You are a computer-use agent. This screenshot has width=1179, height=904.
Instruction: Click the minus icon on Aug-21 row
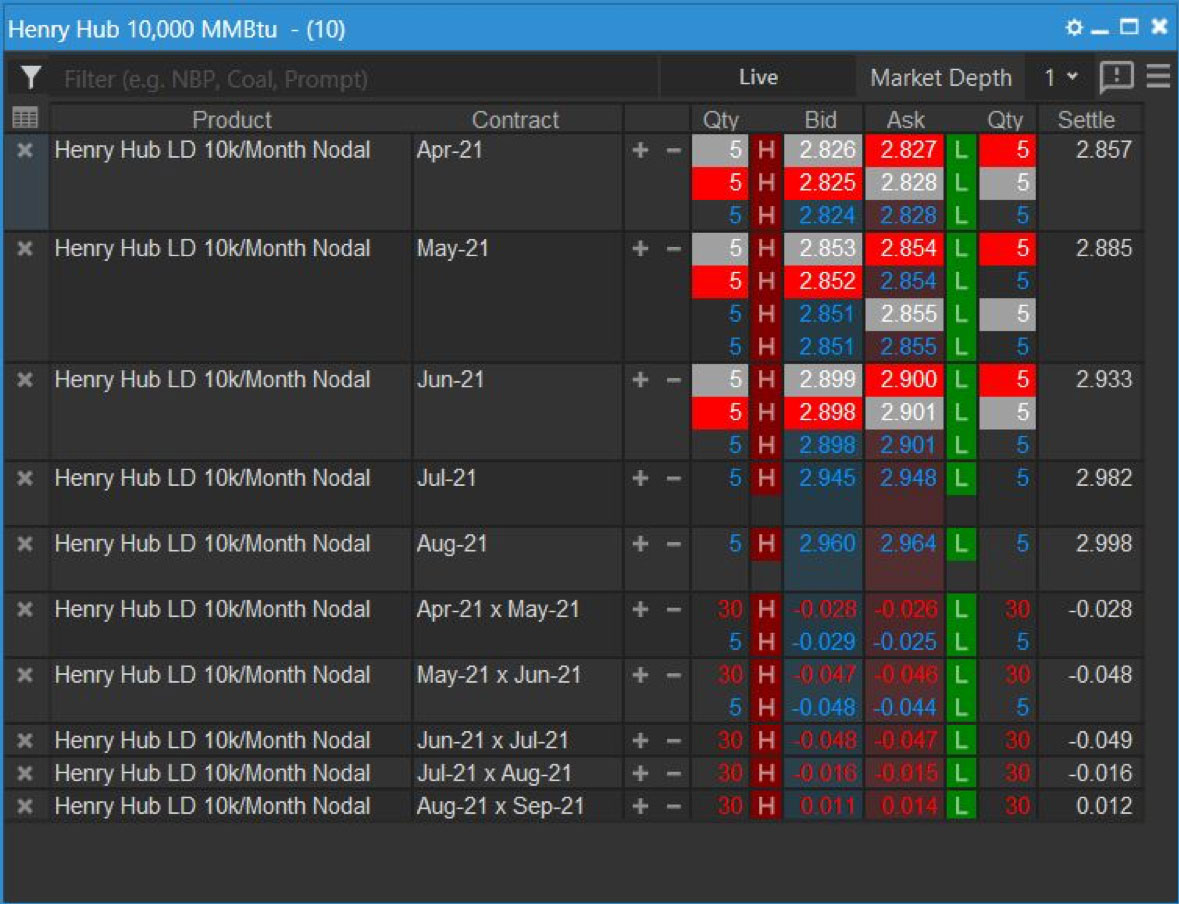[674, 544]
